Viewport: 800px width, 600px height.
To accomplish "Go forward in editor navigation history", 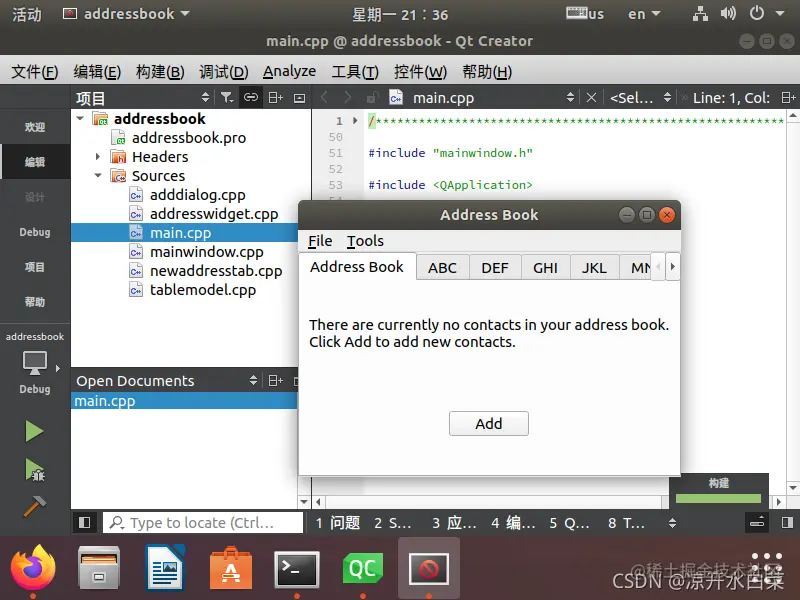I will click(347, 97).
